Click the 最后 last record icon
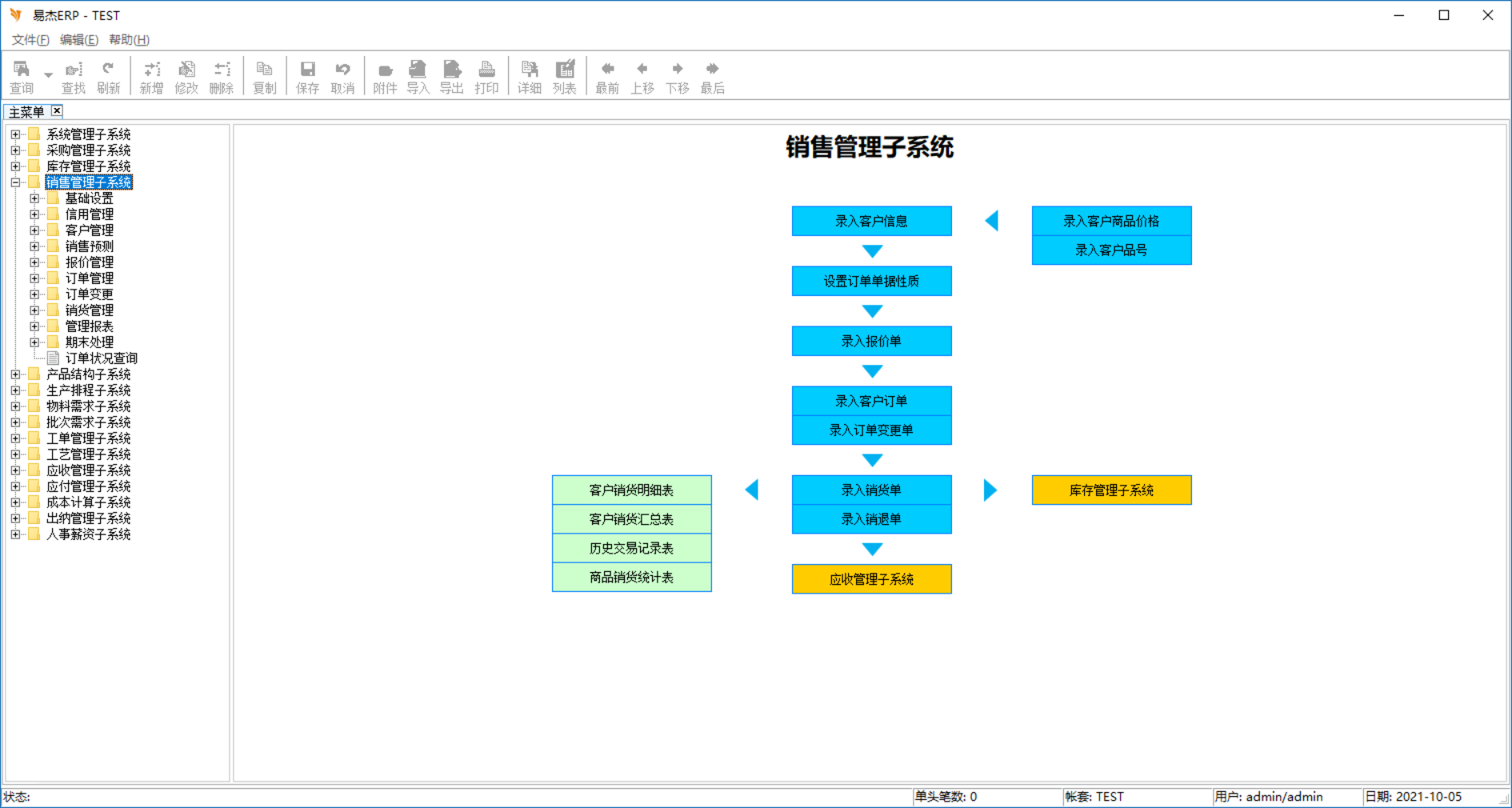1512x808 pixels. 713,77
